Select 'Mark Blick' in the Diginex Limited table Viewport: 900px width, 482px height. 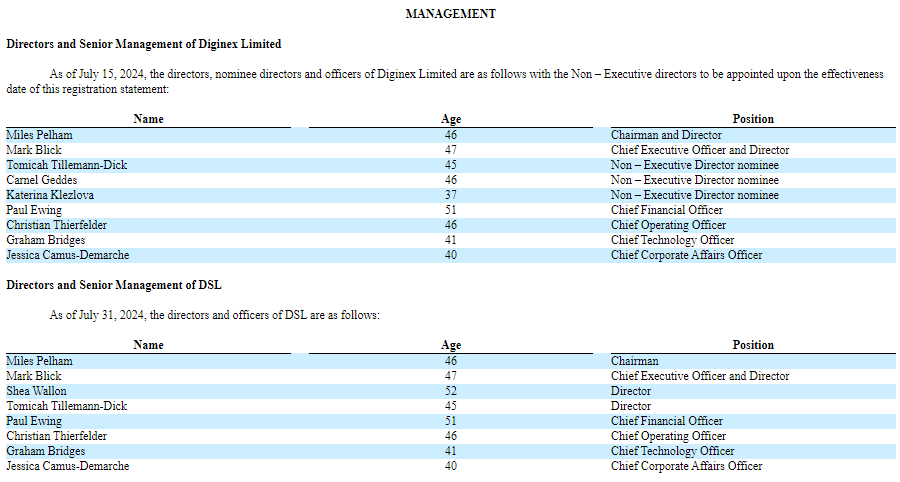34,150
